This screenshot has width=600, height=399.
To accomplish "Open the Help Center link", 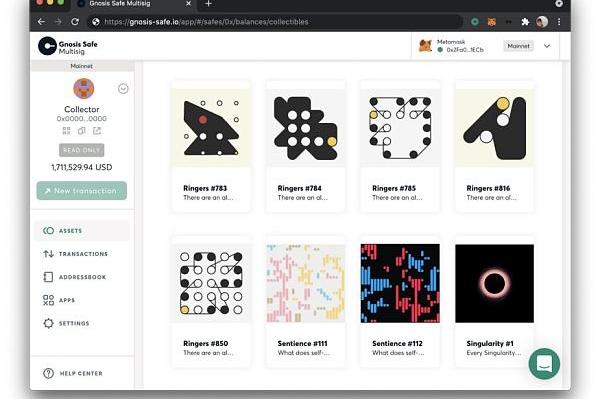I will 73,373.
